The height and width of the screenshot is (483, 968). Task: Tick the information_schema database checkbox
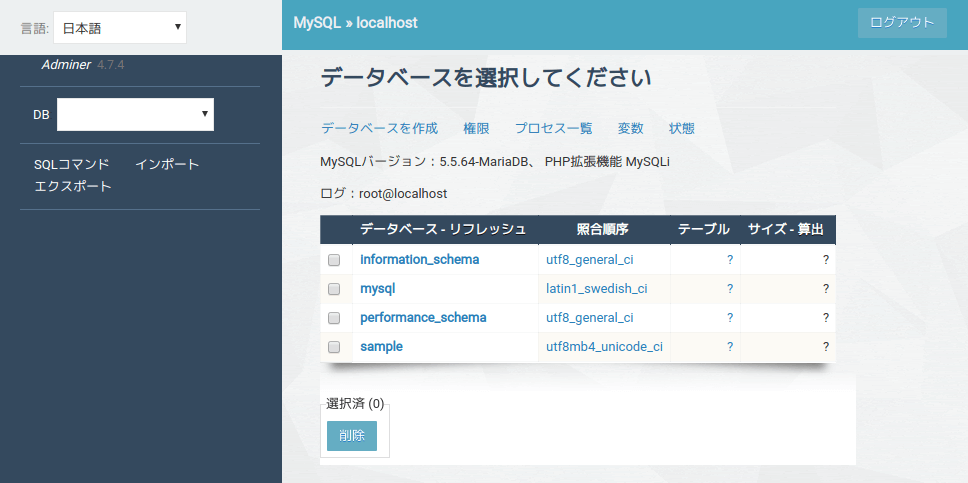click(335, 260)
